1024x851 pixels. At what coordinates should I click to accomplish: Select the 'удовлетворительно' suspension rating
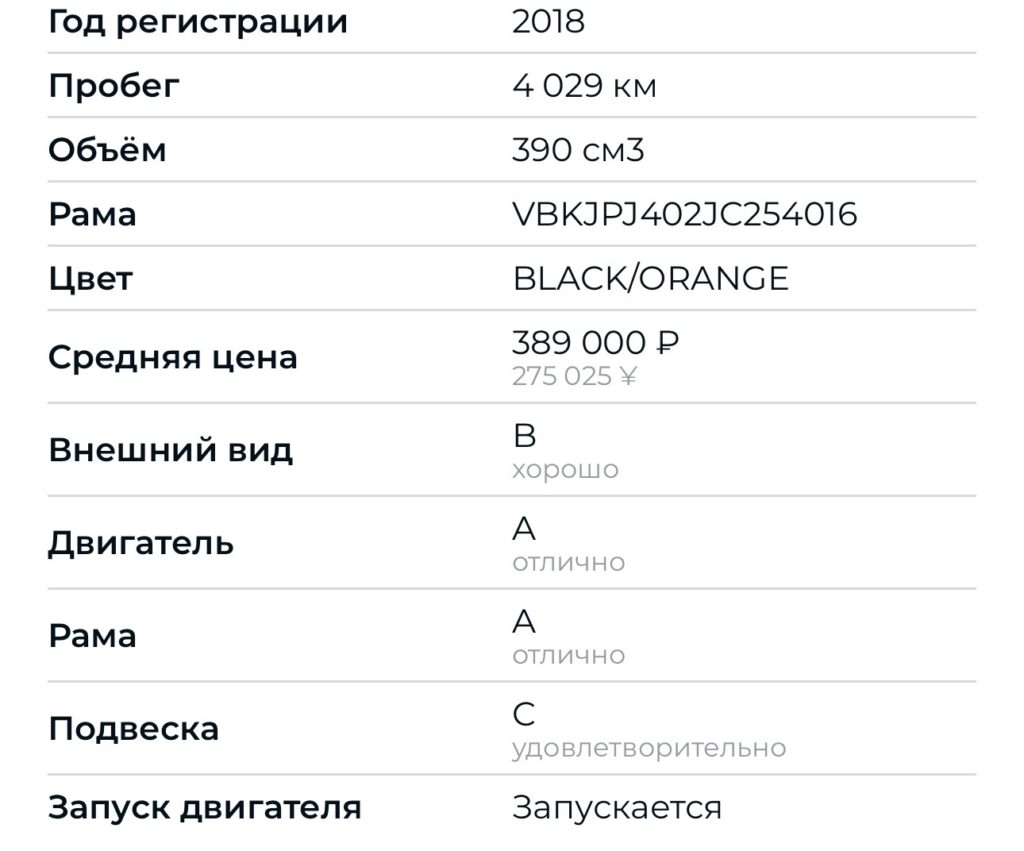click(648, 748)
